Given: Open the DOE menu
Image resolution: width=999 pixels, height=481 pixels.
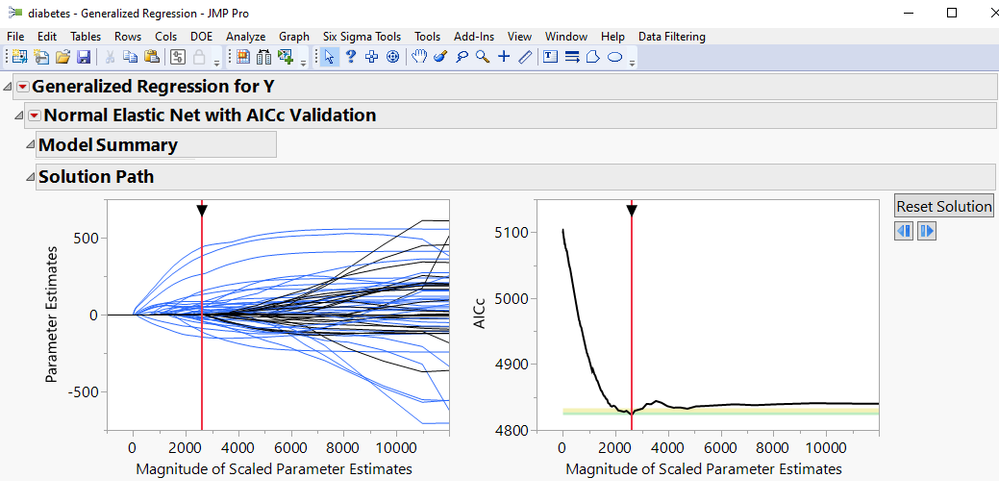Looking at the screenshot, I should coord(201,36).
